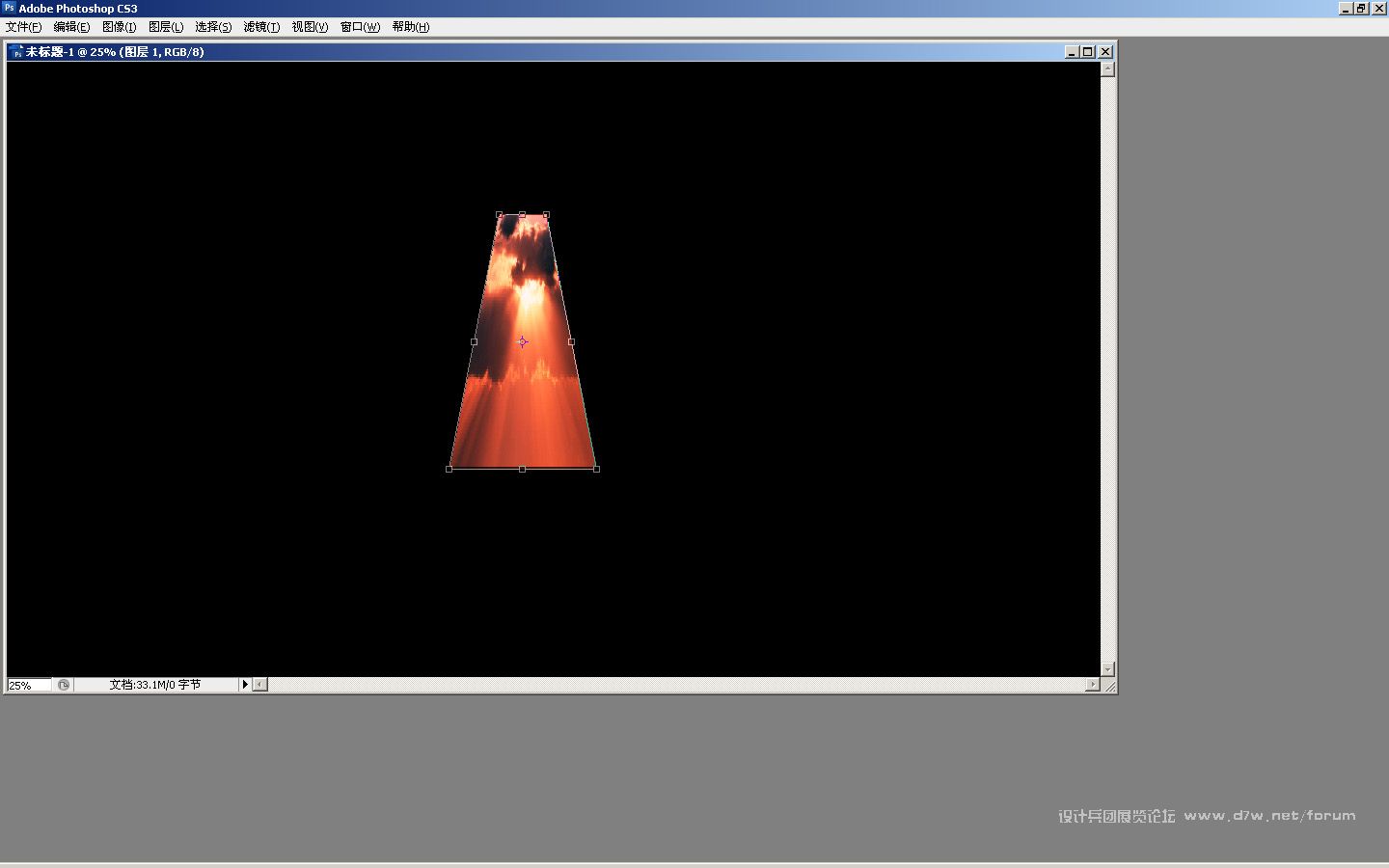This screenshot has width=1389, height=868.
Task: Click the horizontal scrollbar left arrow
Action: point(260,685)
